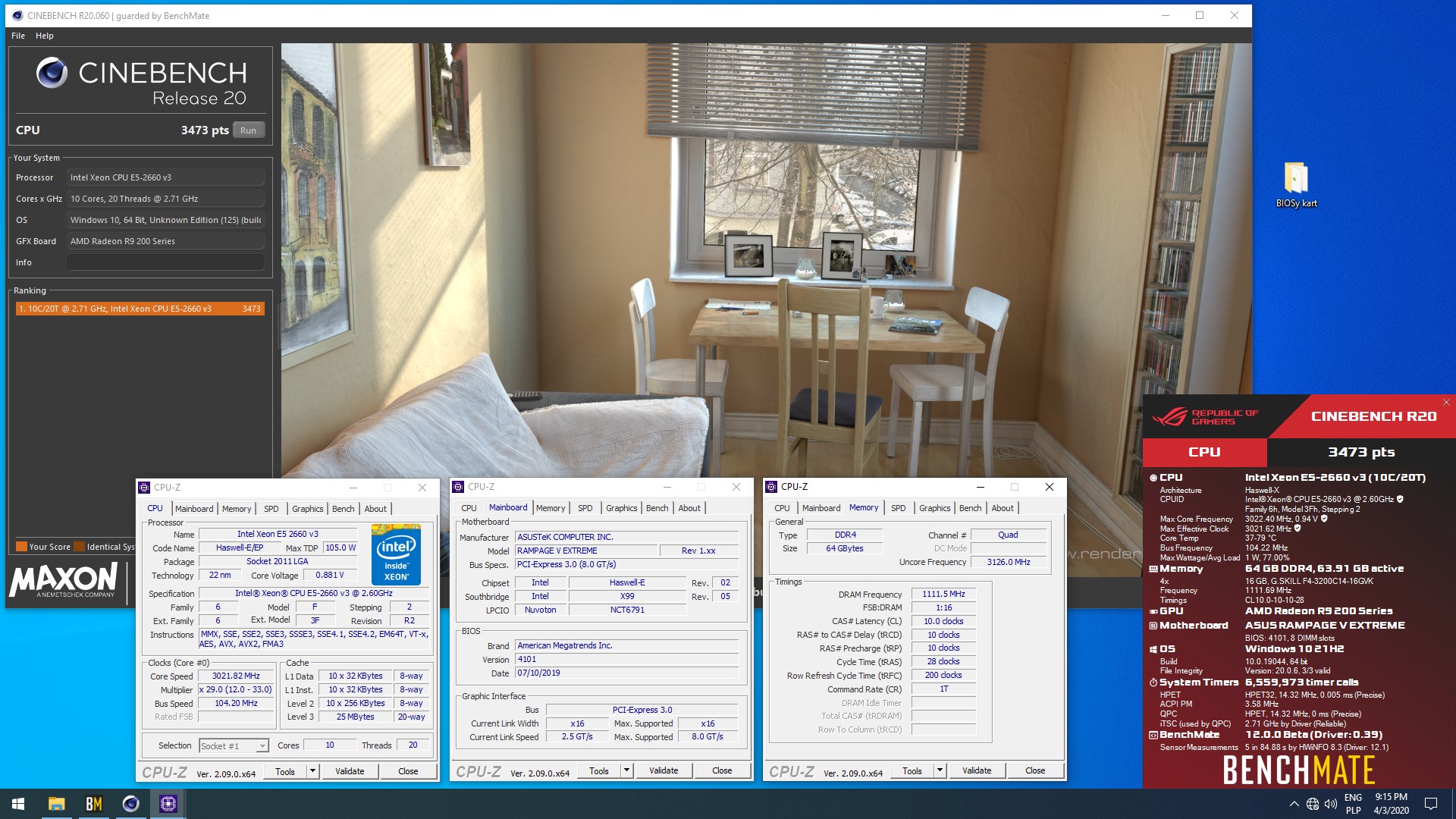Open Memory tab in middle CPU-Z
The image size is (1456, 819).
click(551, 508)
